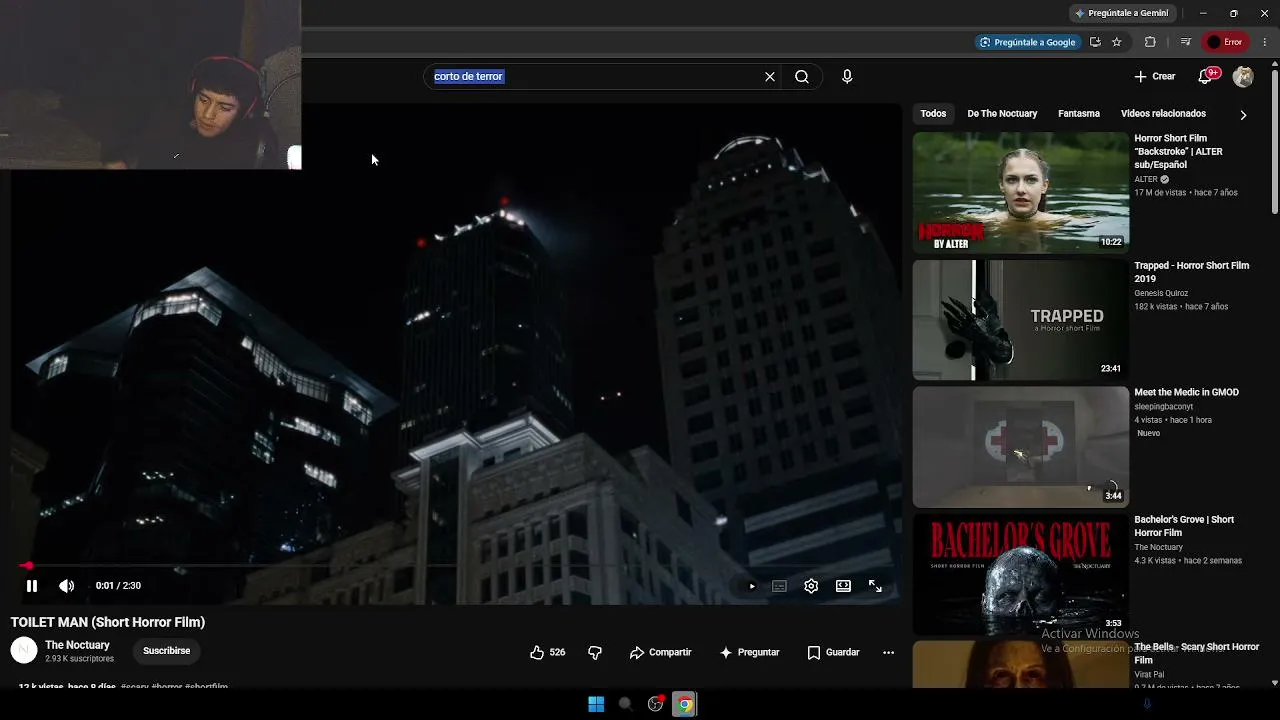Enter fullscreen video mode
This screenshot has width=1280, height=720.
pyautogui.click(x=875, y=586)
